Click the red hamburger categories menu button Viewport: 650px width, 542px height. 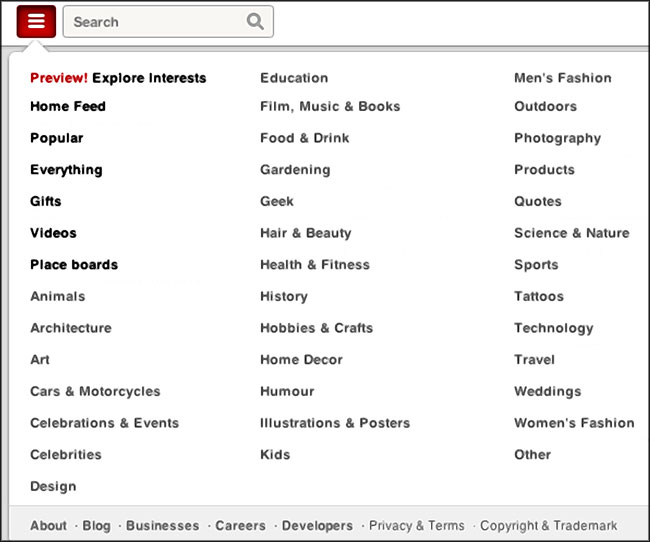36,22
